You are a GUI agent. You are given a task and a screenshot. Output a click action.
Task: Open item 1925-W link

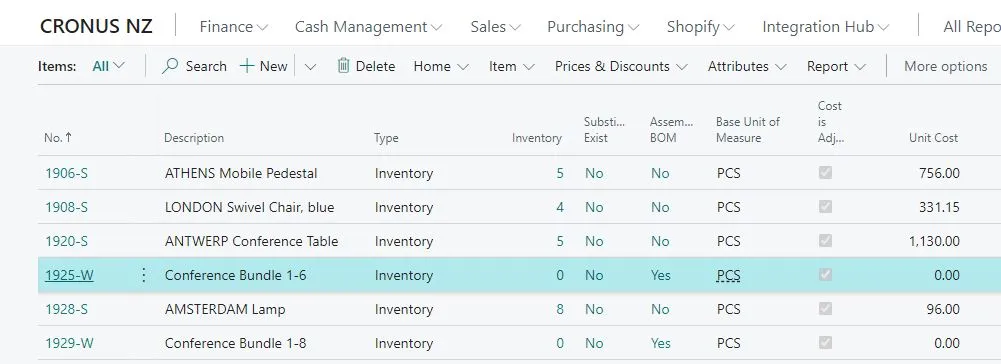[x=69, y=275]
